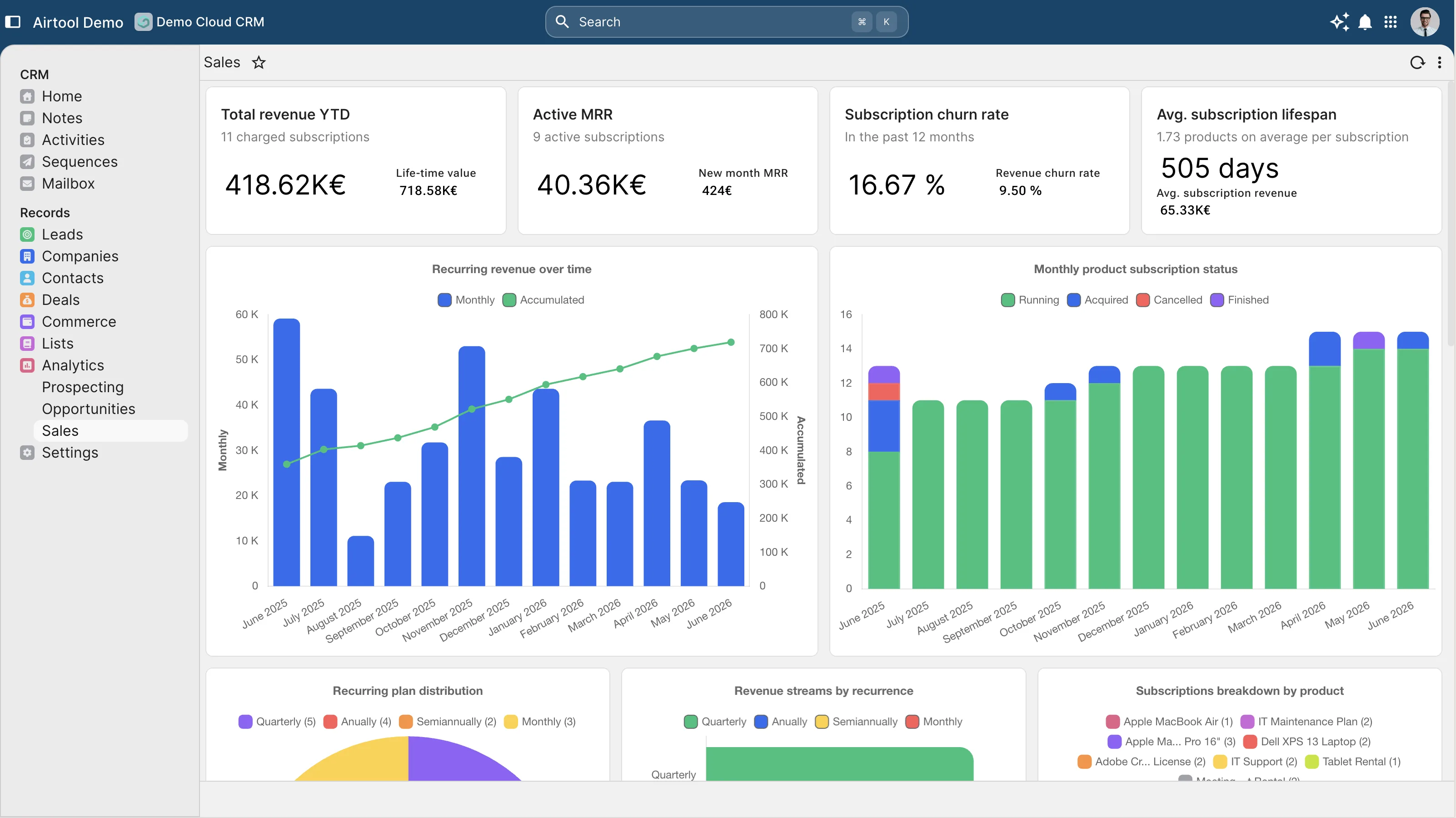Toggle Quarterly legend in Revenue streams chart
This screenshot has height=818, width=1456.
click(715, 722)
